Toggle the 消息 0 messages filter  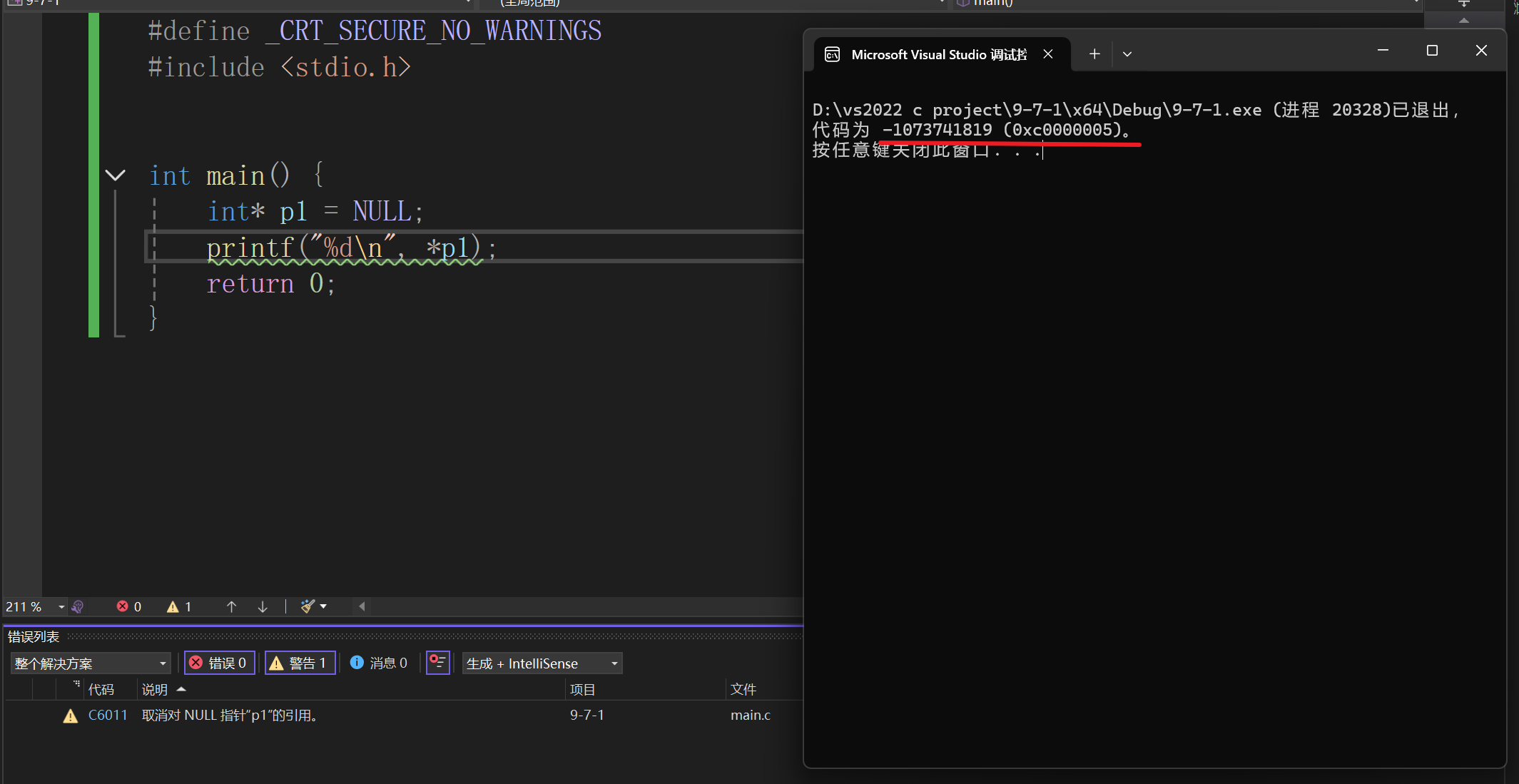click(379, 663)
